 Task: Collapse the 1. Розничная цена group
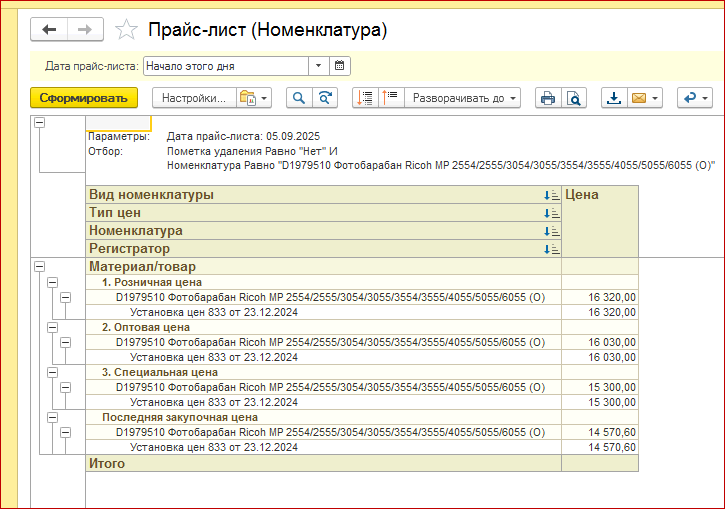[53, 282]
